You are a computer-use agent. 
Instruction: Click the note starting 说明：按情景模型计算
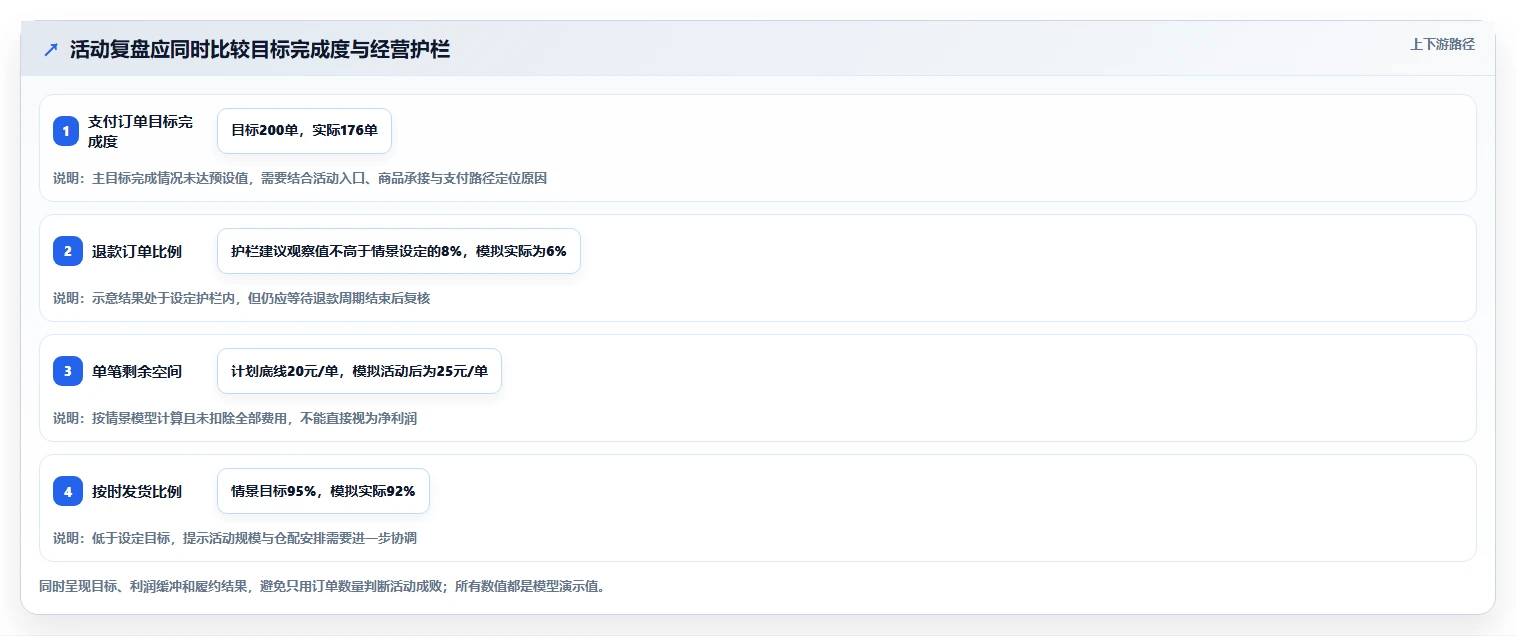point(235,418)
